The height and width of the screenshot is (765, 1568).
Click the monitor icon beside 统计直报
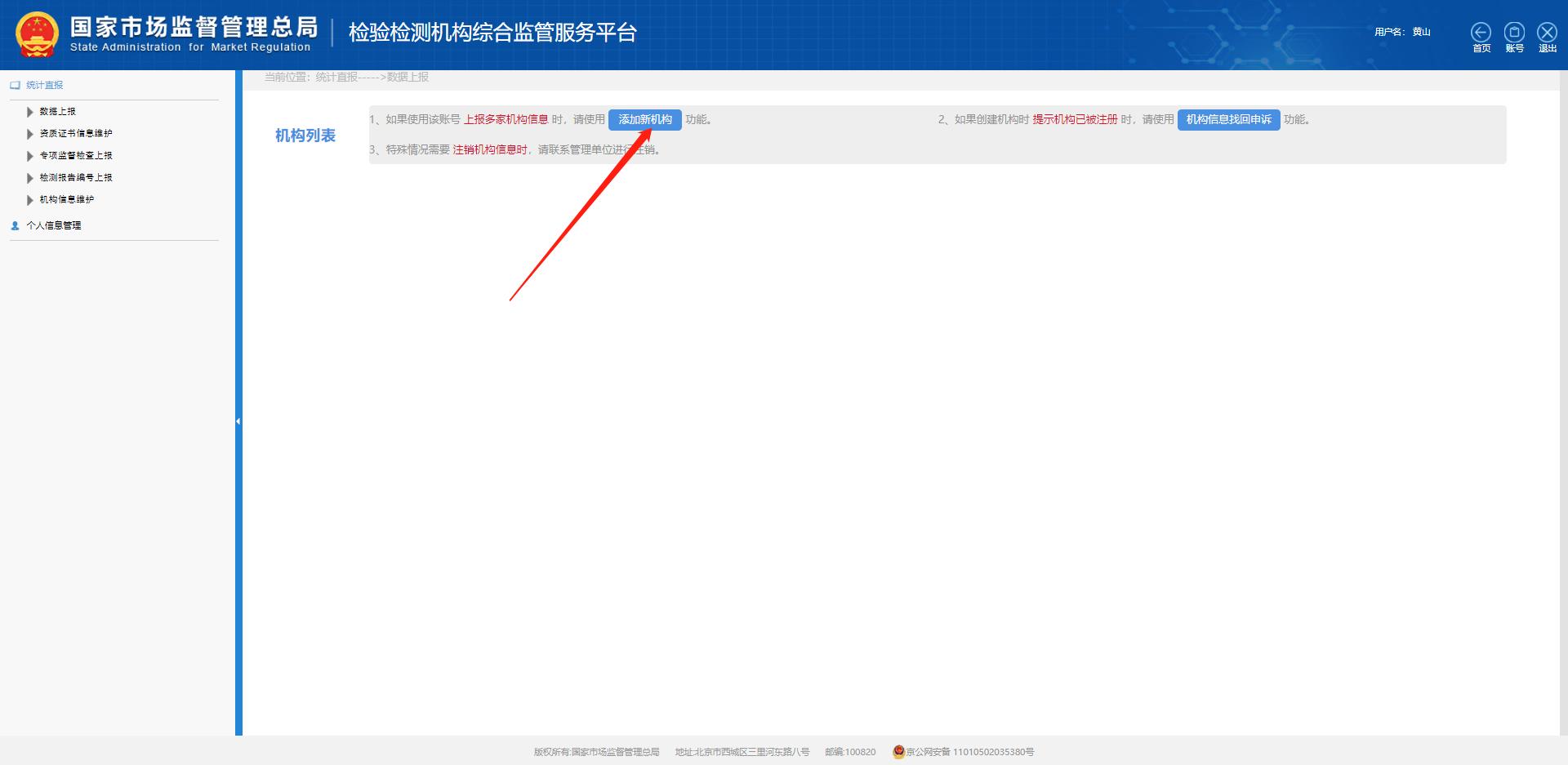click(14, 84)
